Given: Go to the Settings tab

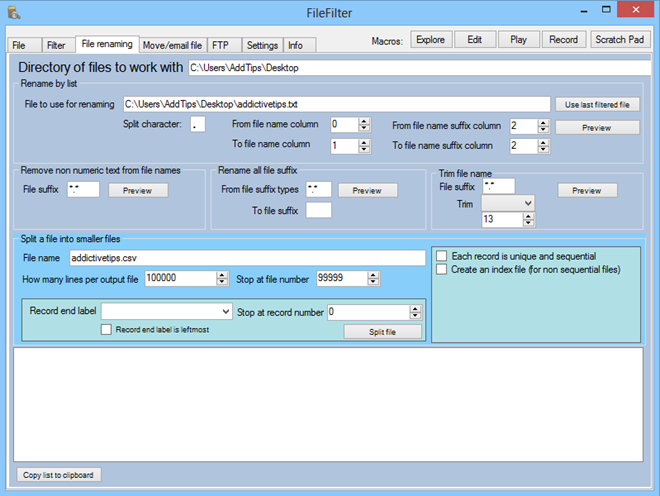Looking at the screenshot, I should (262, 45).
